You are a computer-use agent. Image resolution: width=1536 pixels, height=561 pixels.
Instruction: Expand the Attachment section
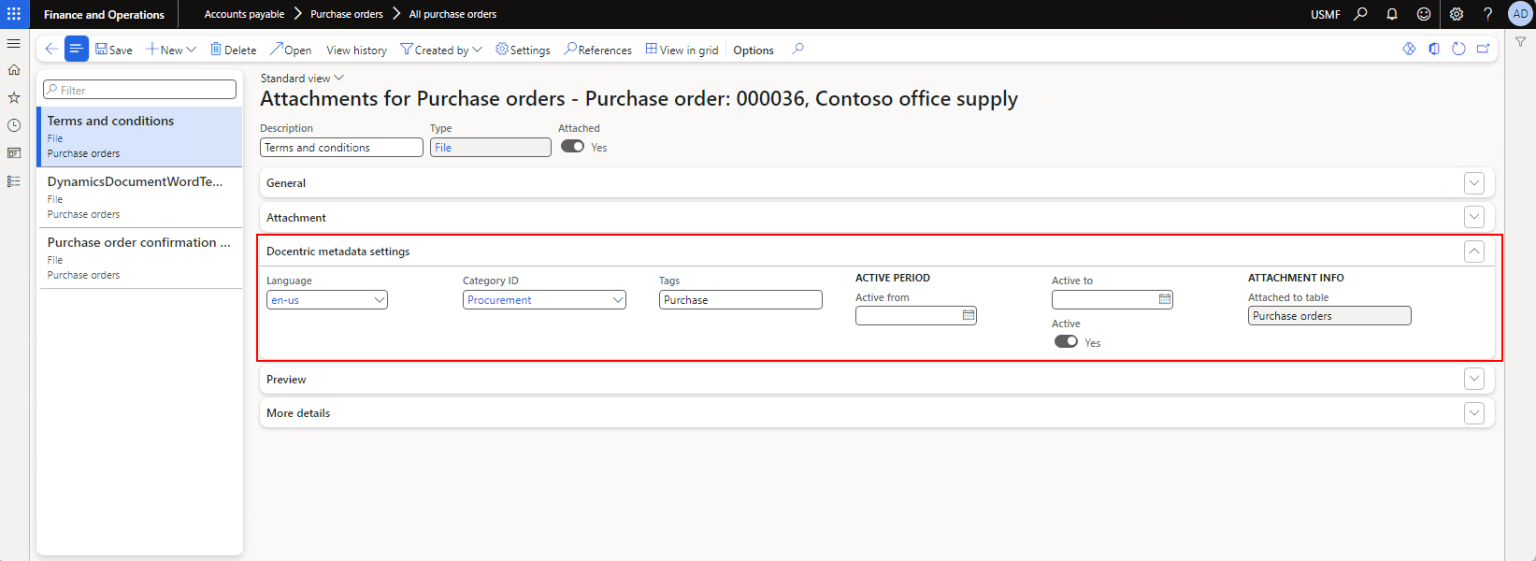tap(1474, 217)
